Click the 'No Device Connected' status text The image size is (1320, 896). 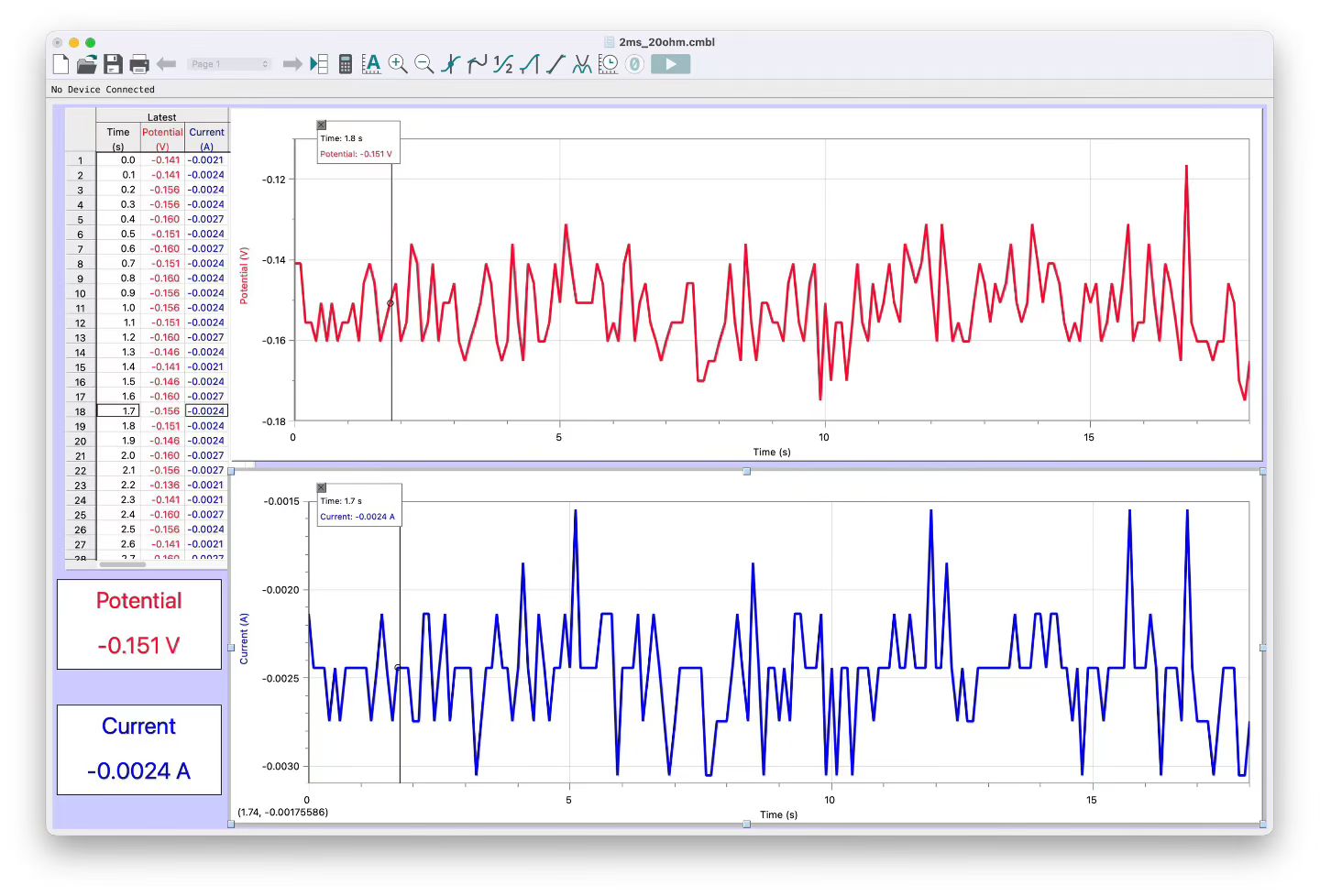pyautogui.click(x=103, y=90)
